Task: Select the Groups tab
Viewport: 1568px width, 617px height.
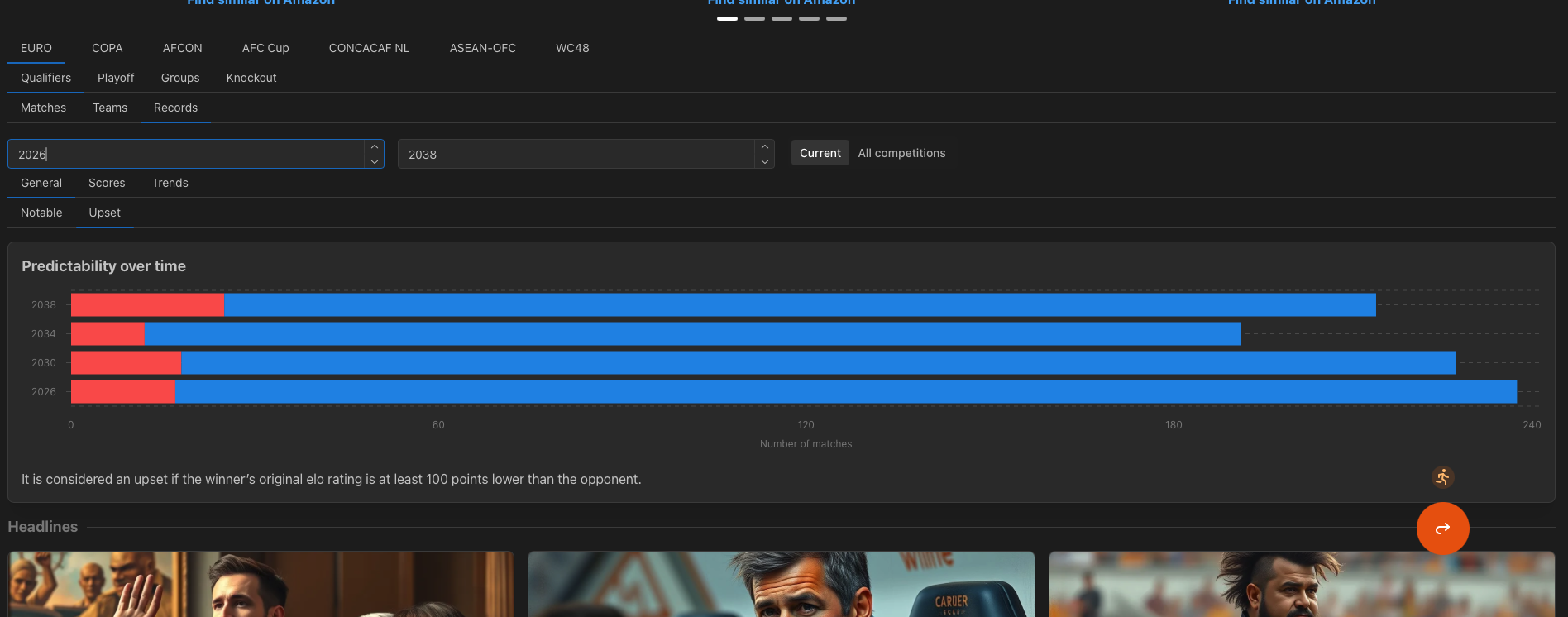Action: [180, 78]
